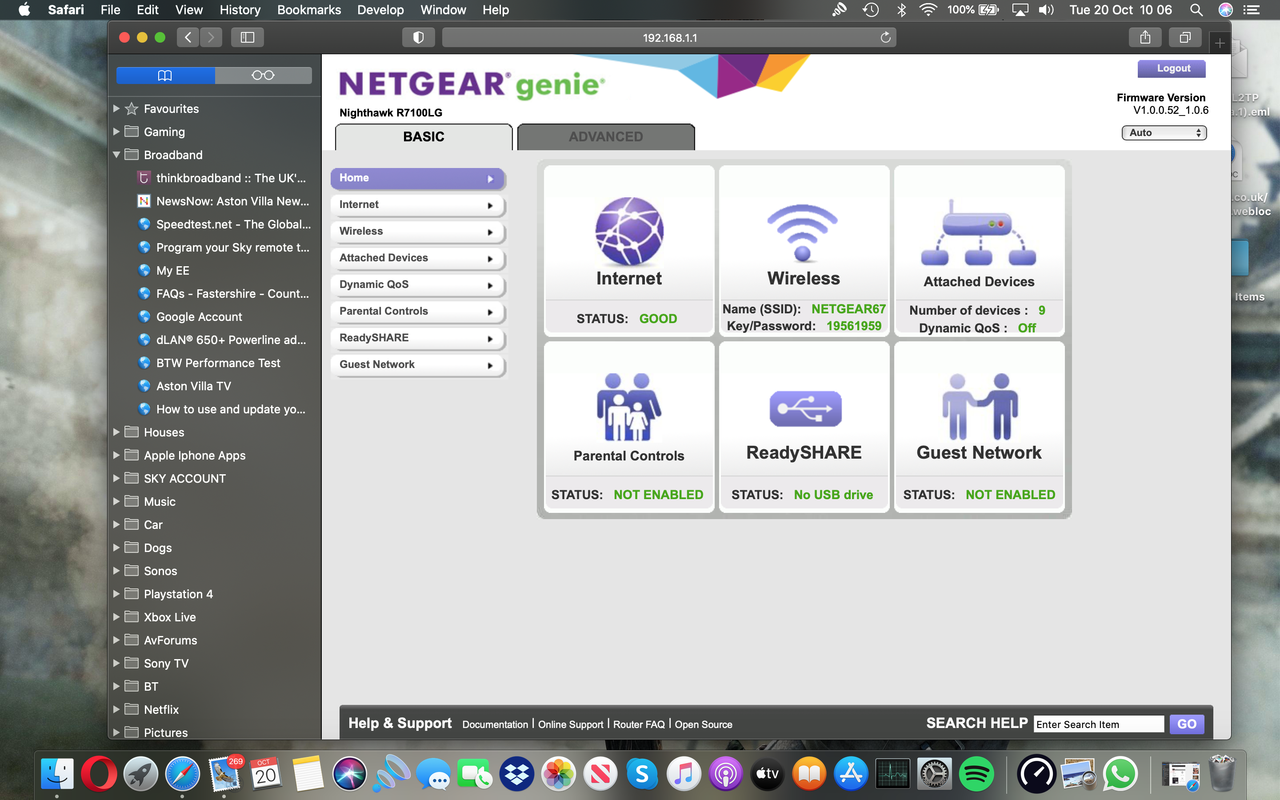Expand the Sonos bookmarks folder
1280x800 pixels.
point(117,571)
